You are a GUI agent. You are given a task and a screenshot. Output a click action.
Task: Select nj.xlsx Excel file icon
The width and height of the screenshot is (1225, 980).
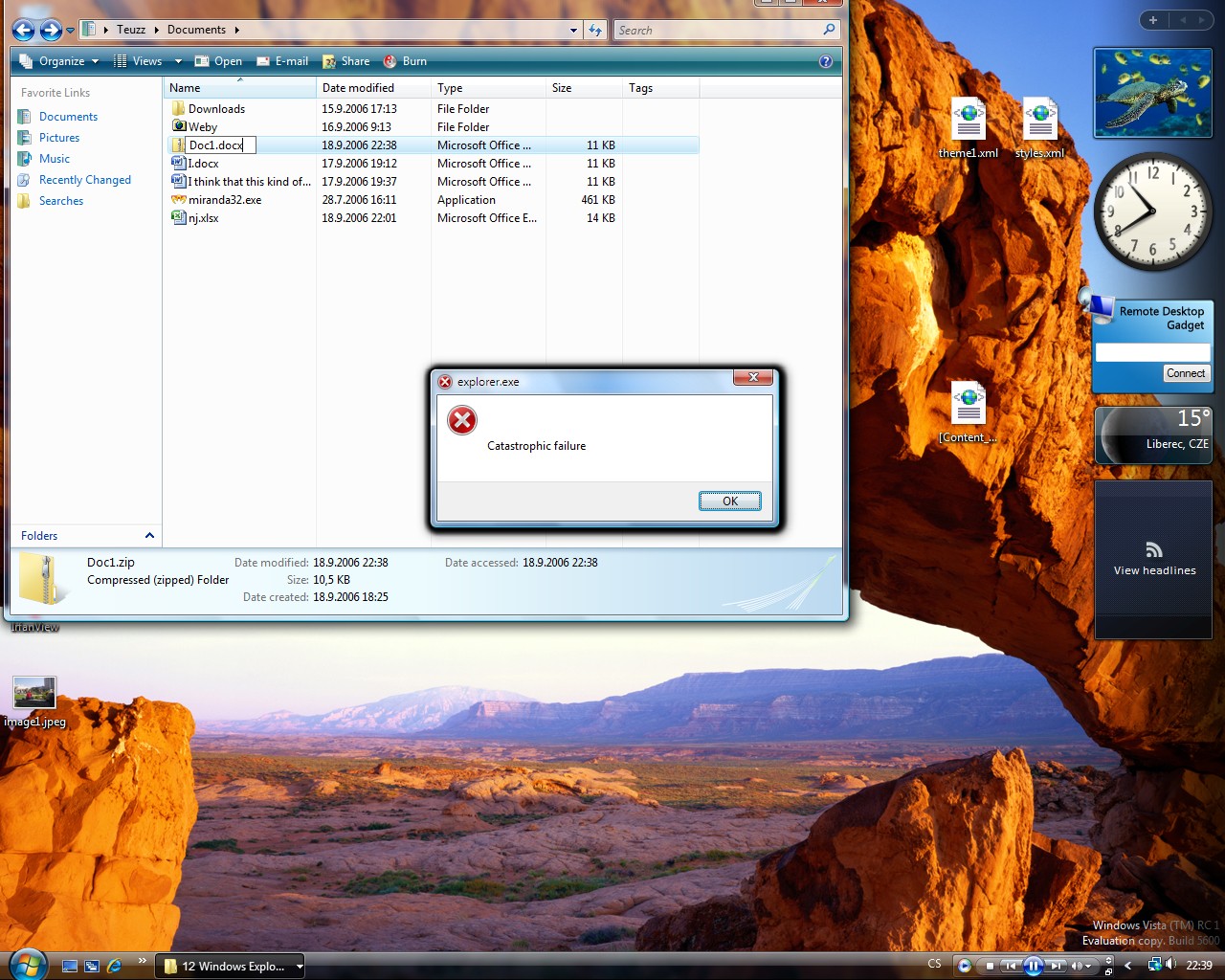178,217
